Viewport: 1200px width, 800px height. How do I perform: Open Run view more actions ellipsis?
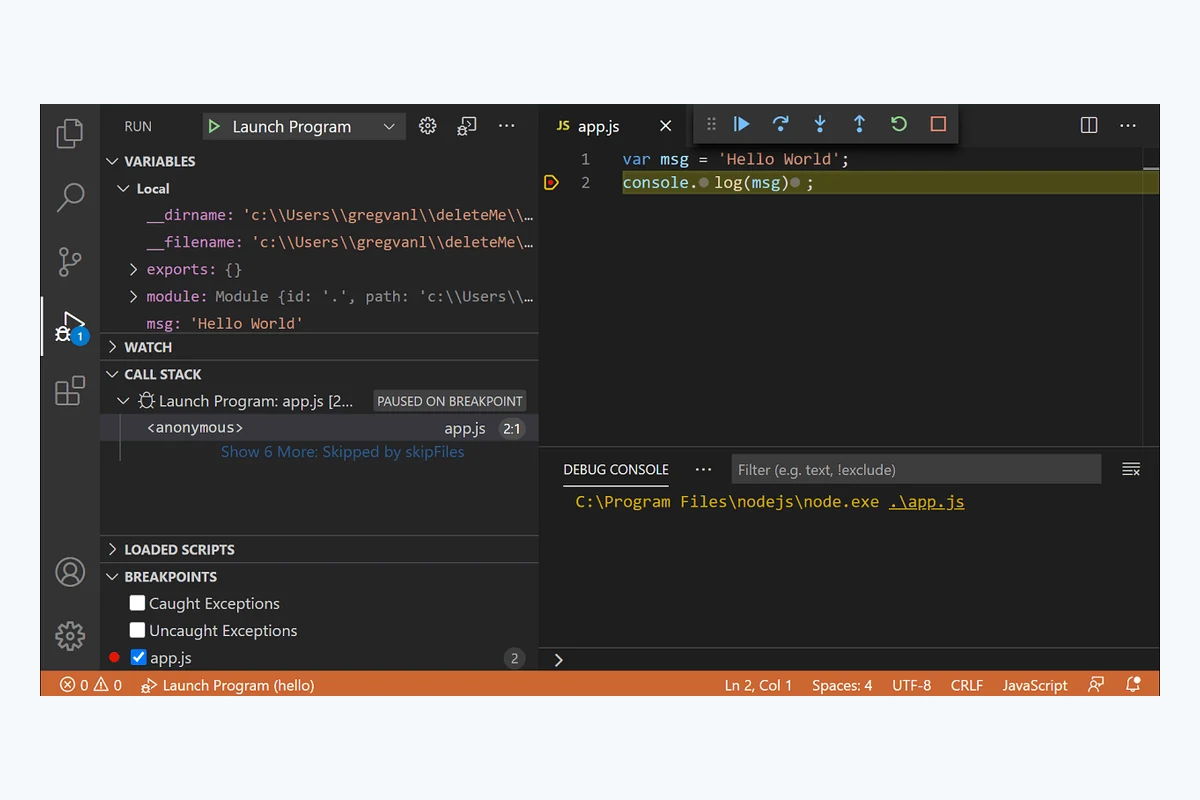(x=507, y=126)
